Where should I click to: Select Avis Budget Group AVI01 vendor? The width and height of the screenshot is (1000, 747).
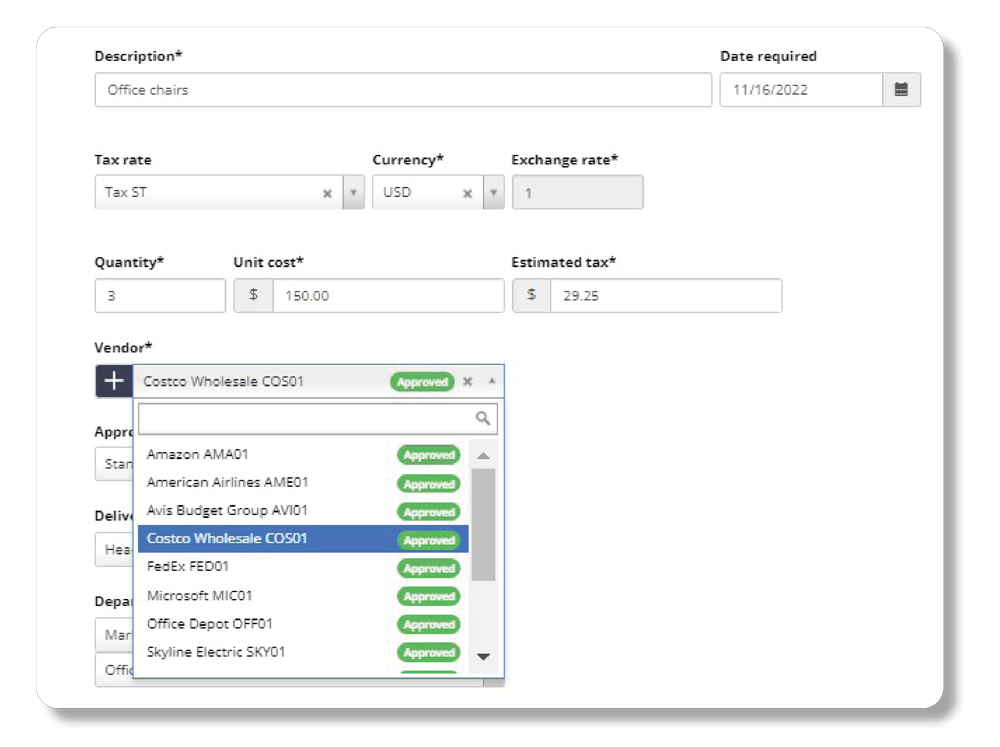coord(303,511)
